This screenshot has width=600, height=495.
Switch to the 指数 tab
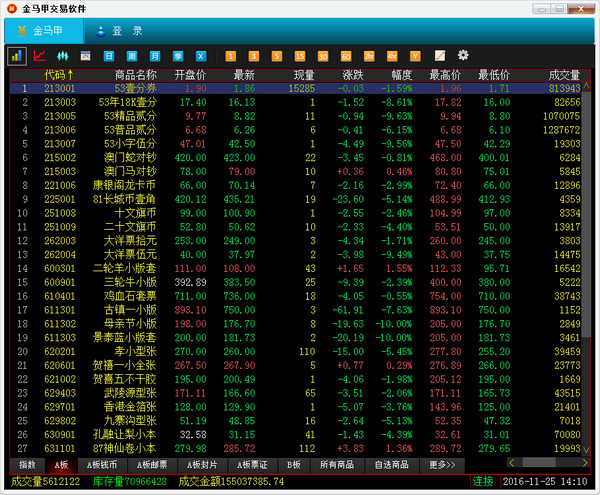pyautogui.click(x=27, y=465)
